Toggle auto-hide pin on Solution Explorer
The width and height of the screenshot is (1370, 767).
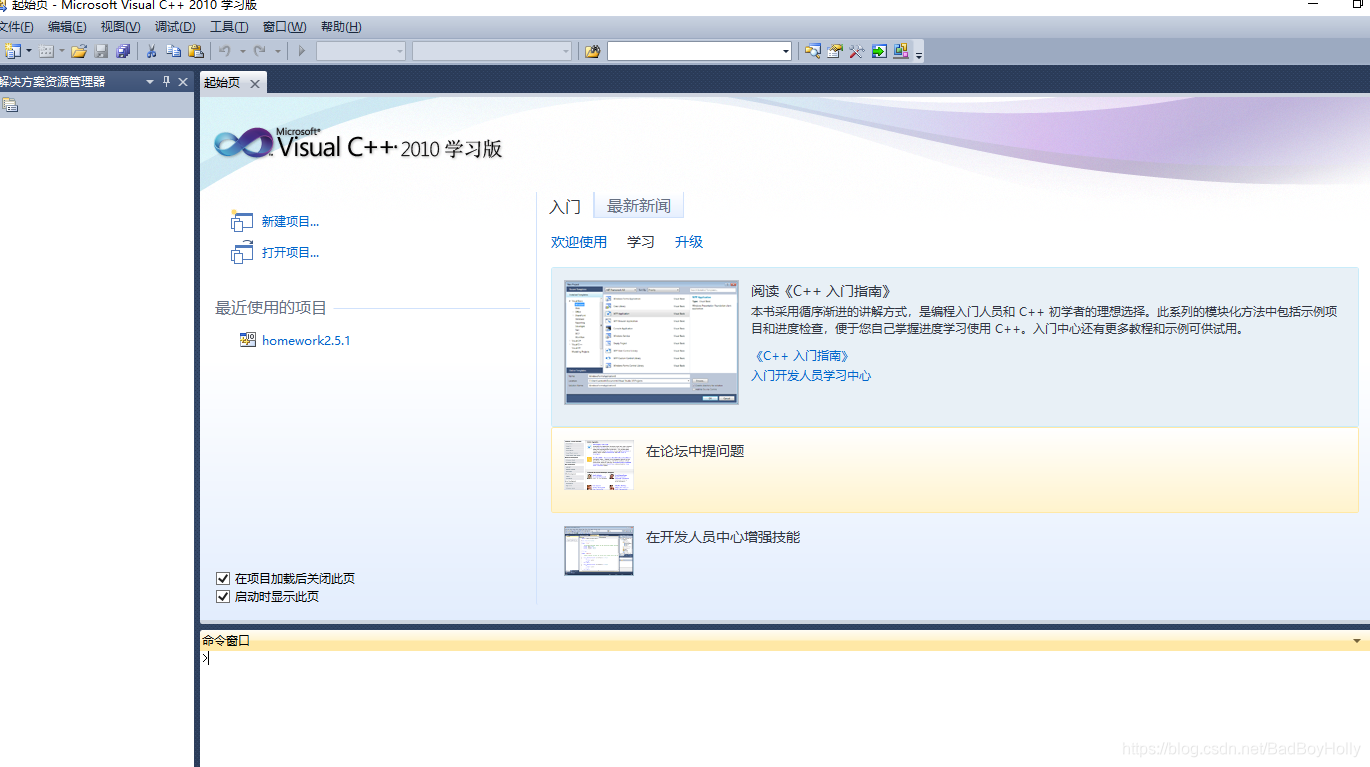pos(167,82)
